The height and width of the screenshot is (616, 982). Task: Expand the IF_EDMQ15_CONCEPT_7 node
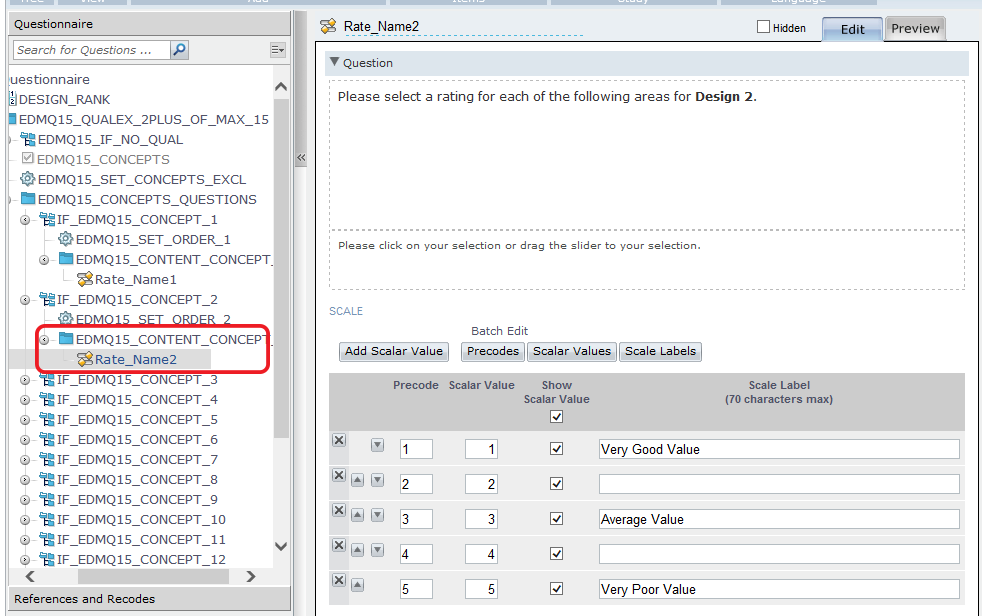(25, 460)
